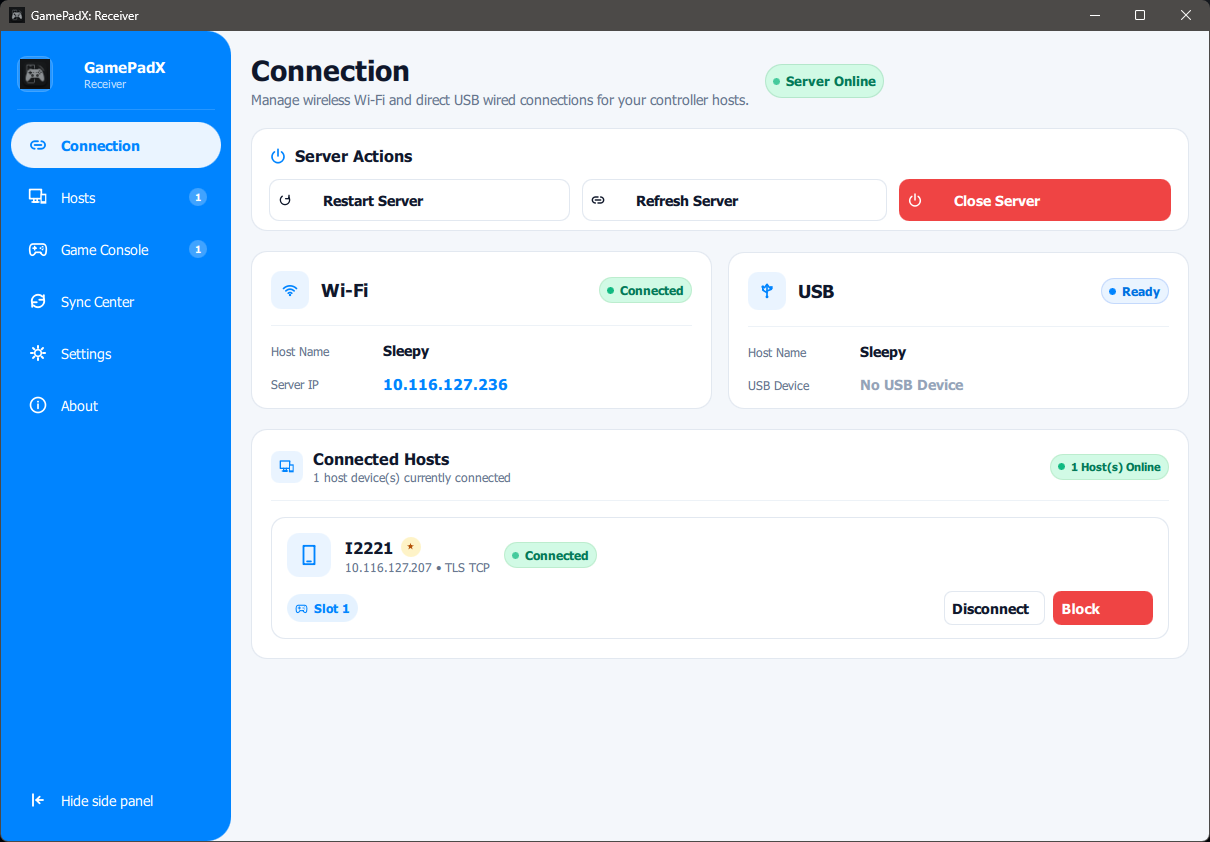Click the Hosts monitor icon in sidebar
This screenshot has height=842, width=1210.
pos(38,198)
